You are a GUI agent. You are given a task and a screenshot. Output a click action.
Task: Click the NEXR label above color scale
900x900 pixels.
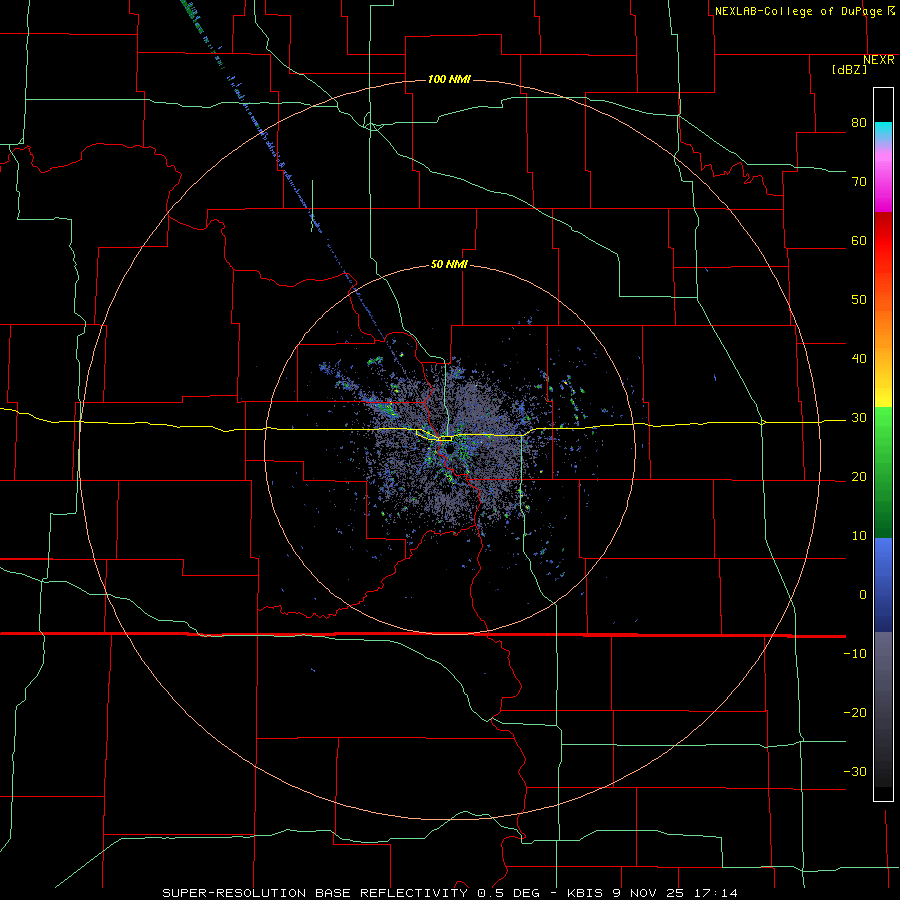879,60
